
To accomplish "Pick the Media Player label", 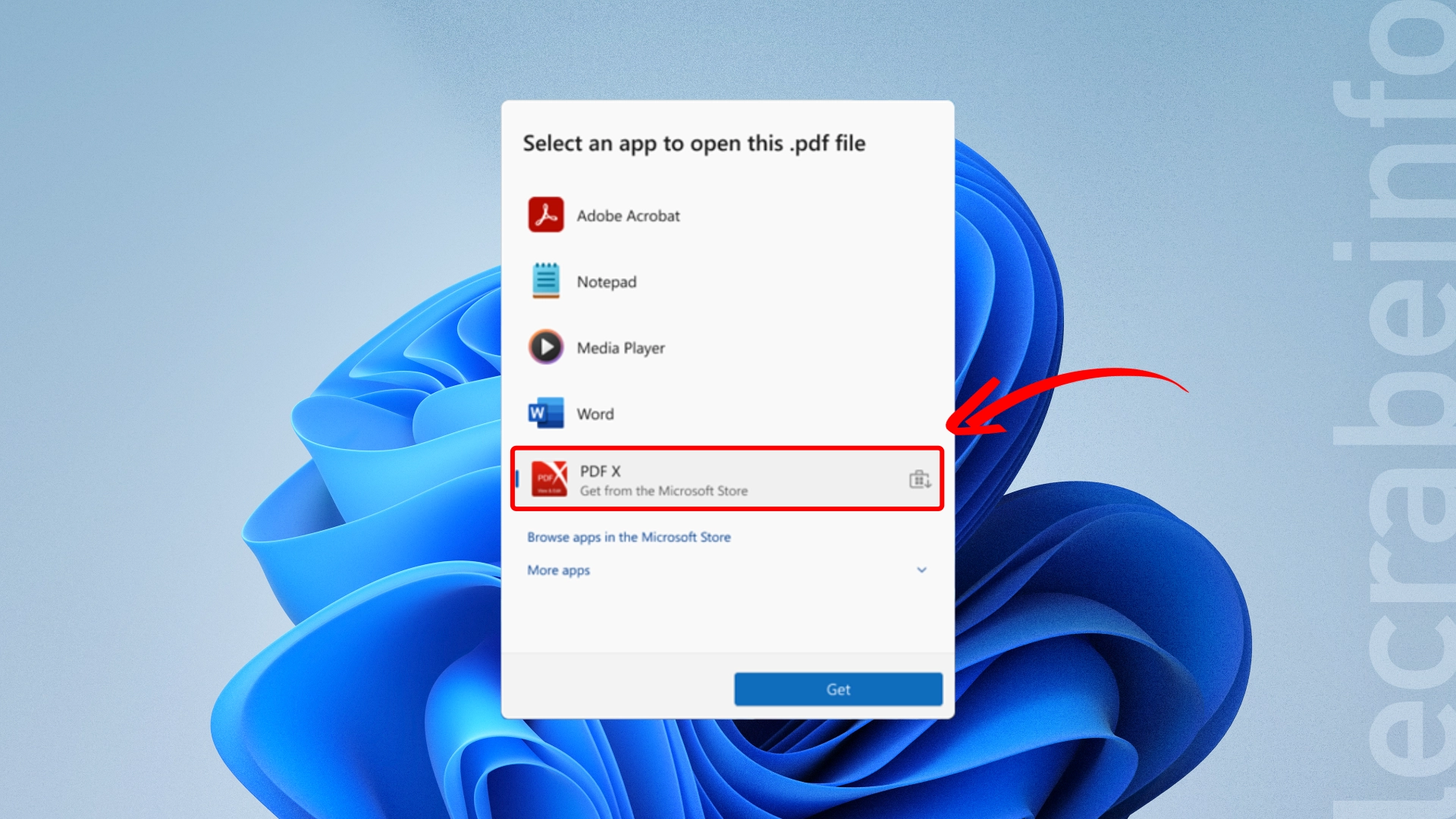I will [620, 348].
